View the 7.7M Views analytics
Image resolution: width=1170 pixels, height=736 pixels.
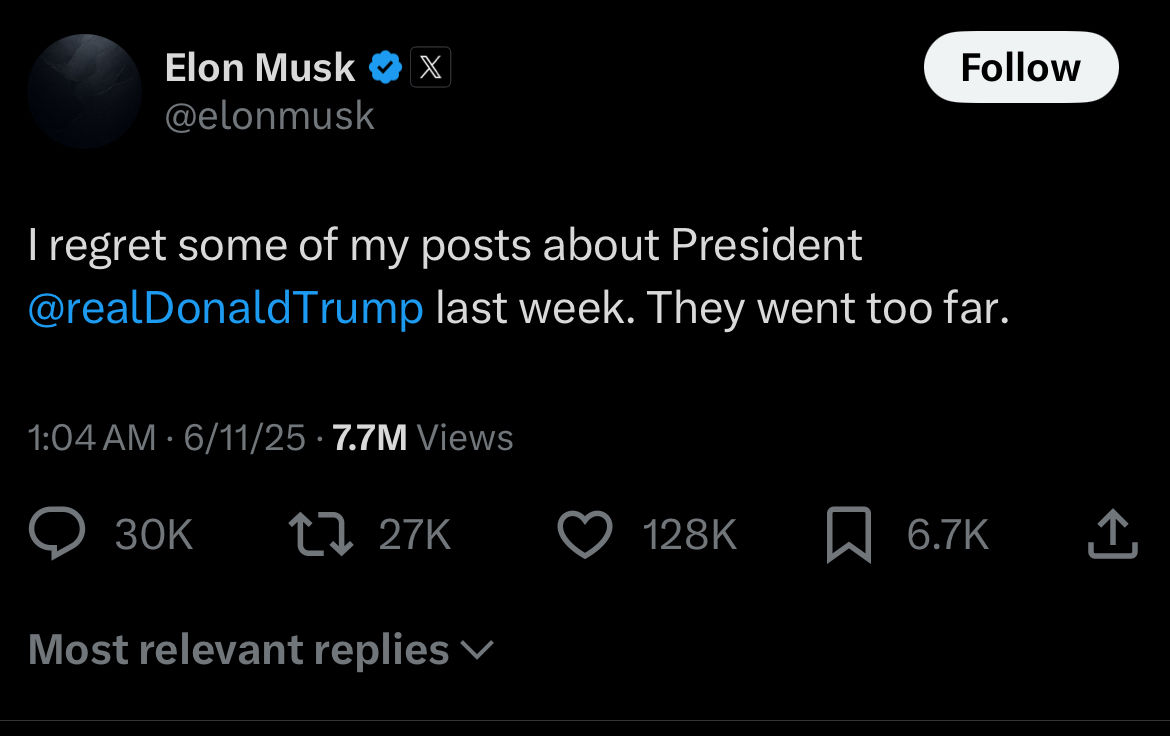click(x=422, y=438)
